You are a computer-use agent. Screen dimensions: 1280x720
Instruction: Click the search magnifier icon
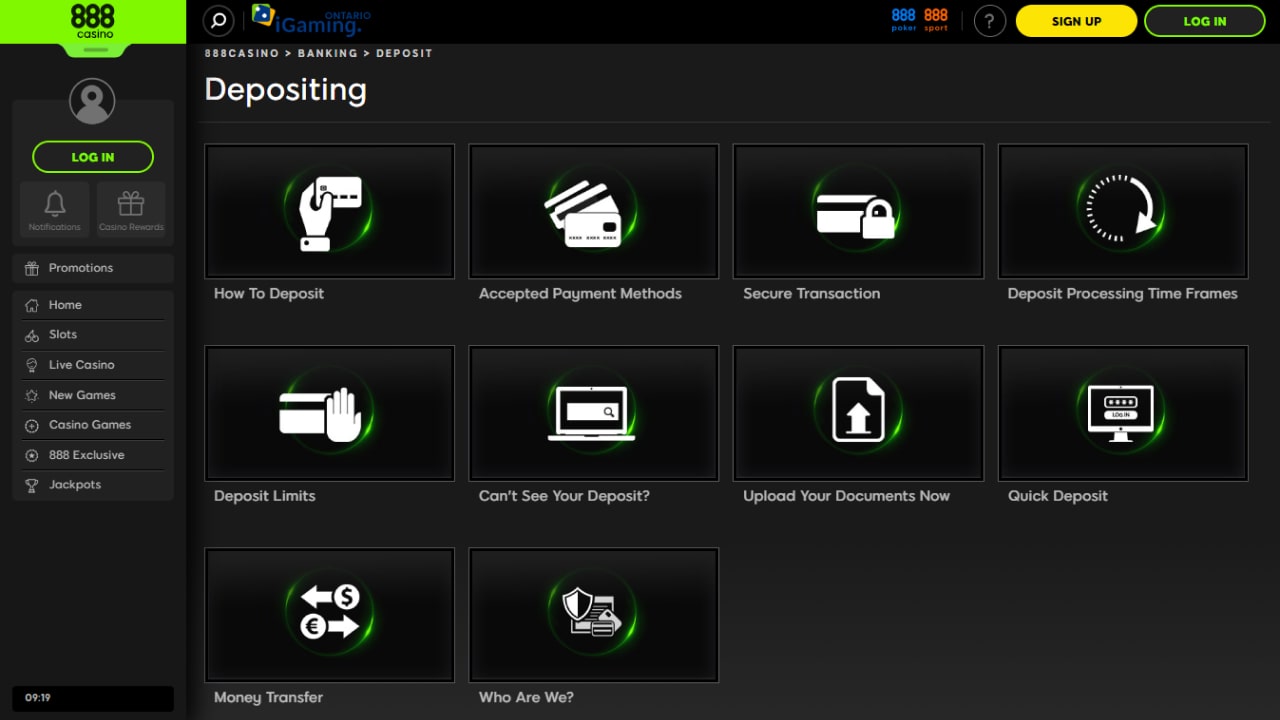tap(218, 21)
